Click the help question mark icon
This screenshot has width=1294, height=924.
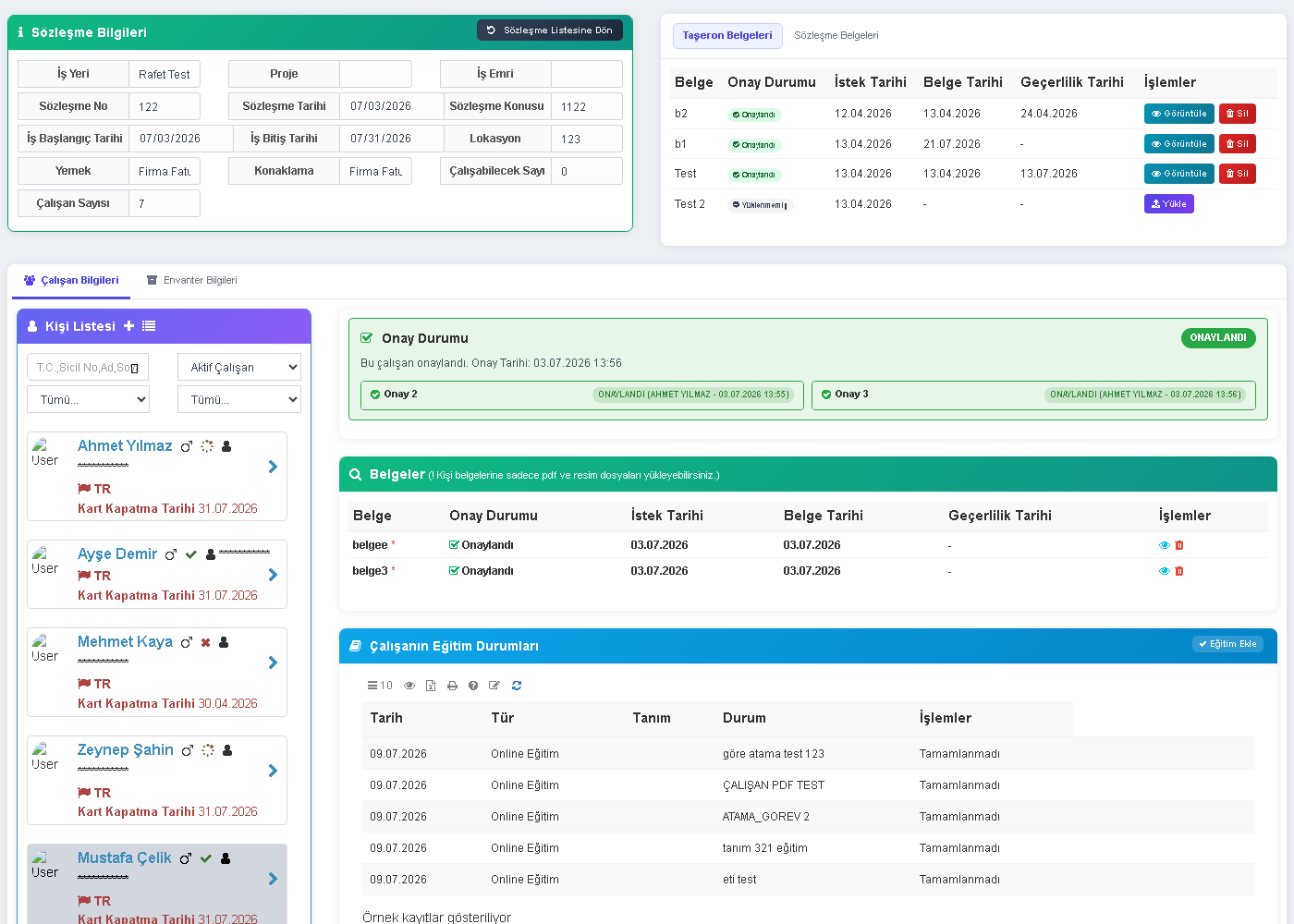473,686
